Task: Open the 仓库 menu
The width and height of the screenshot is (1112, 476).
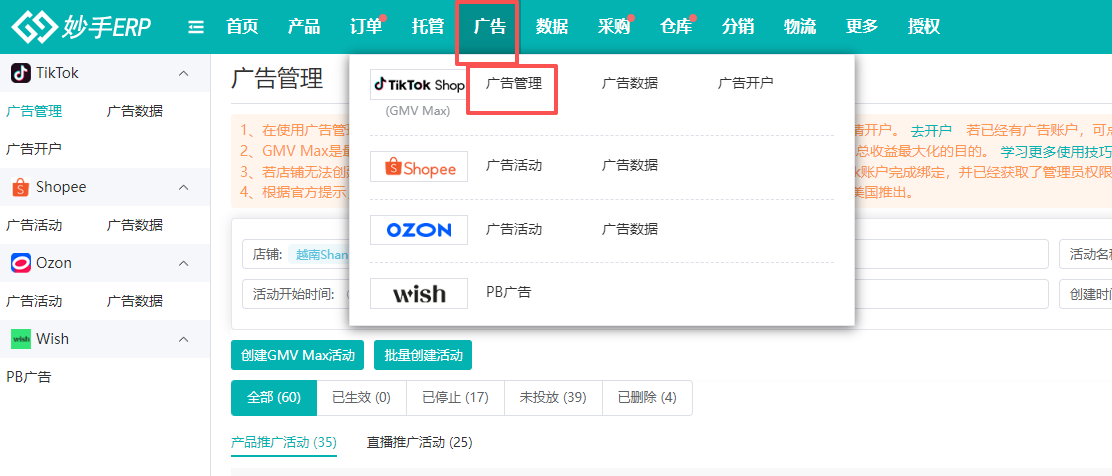Action: click(x=676, y=27)
